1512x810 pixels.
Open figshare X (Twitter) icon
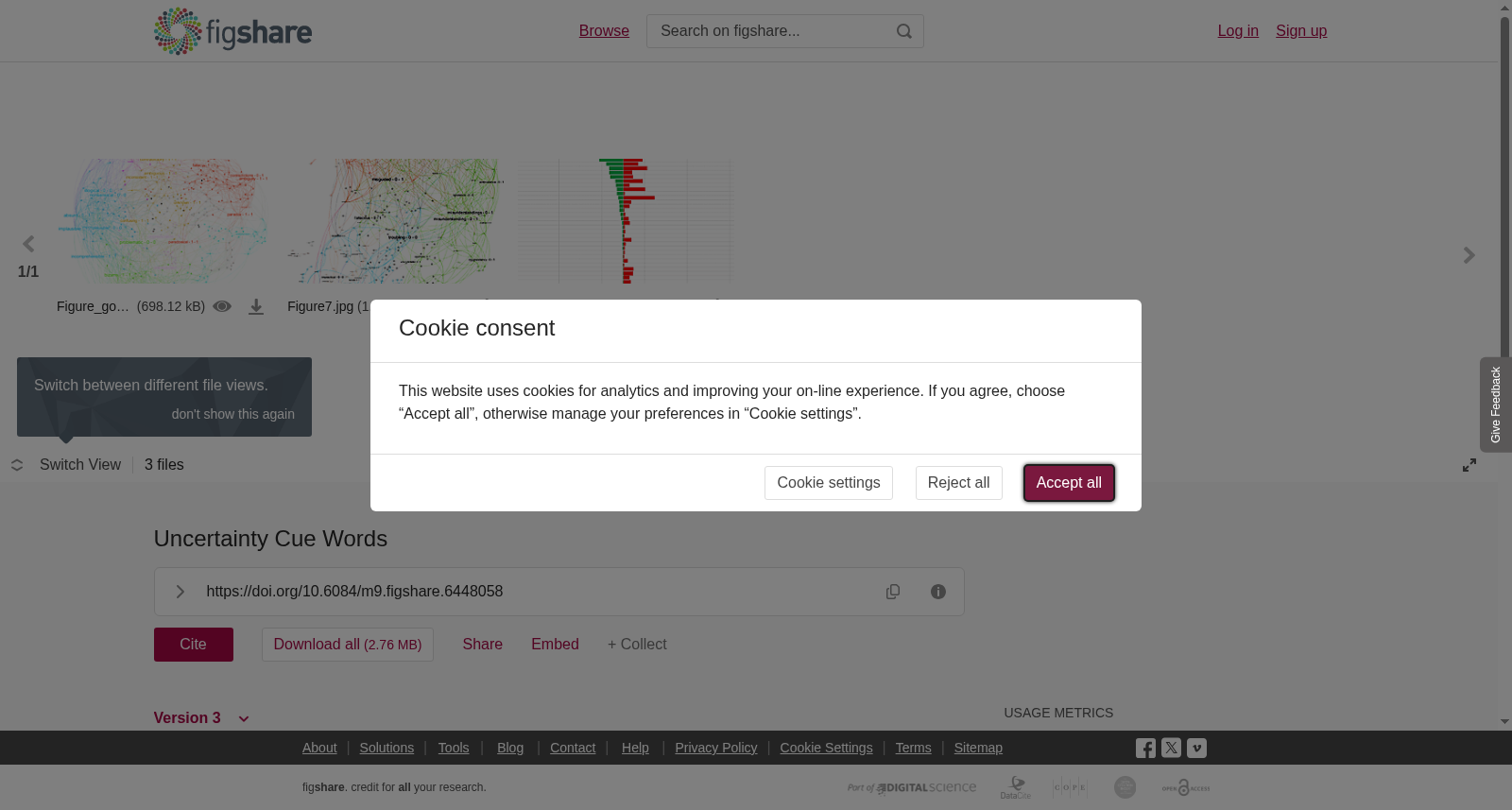tap(1171, 748)
